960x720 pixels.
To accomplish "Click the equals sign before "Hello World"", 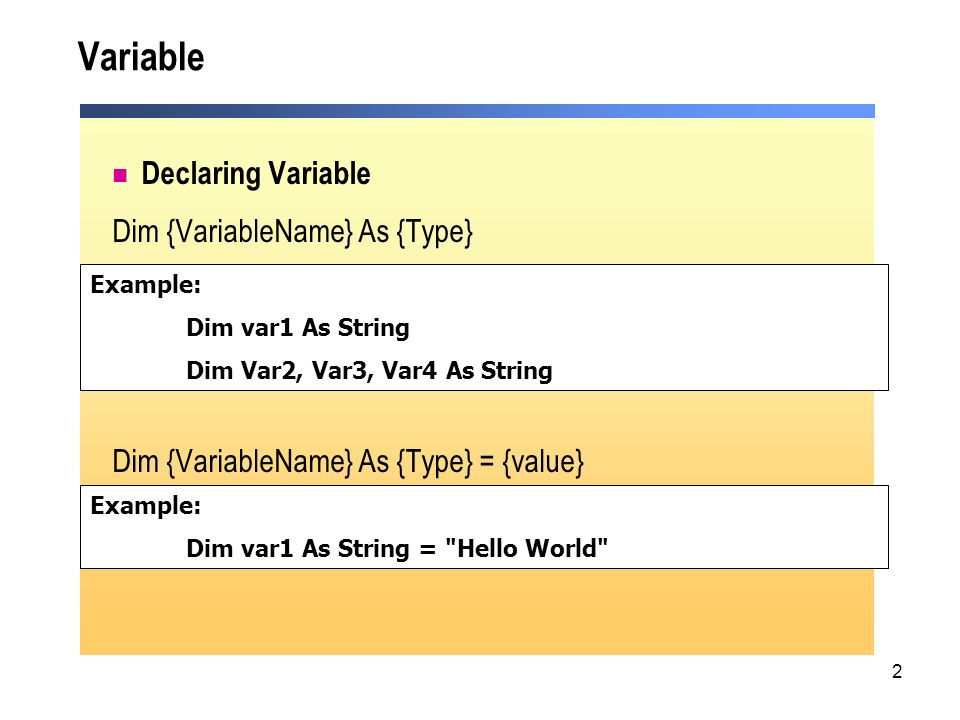I will [x=427, y=549].
